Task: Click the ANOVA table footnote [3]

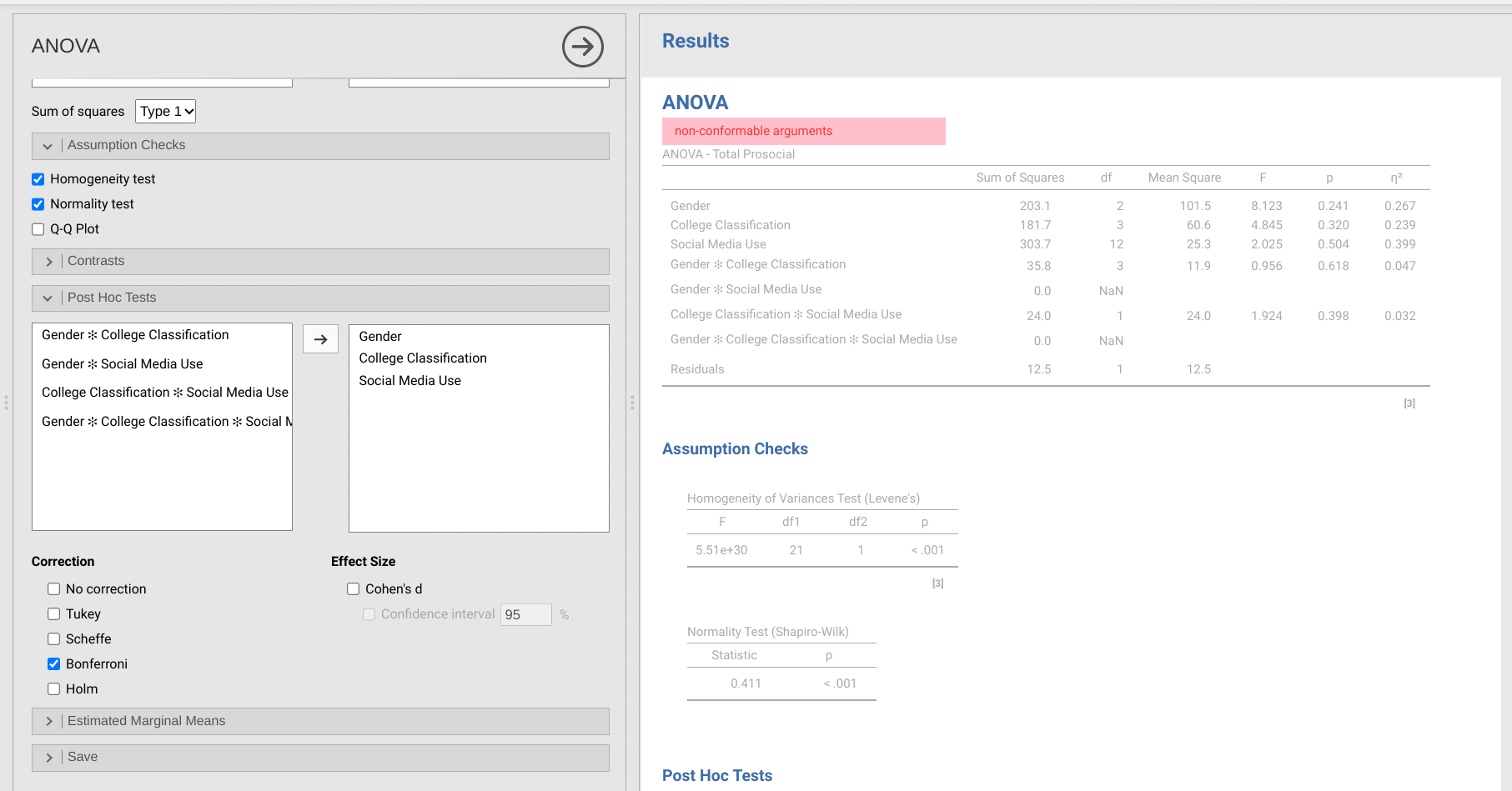Action: (x=1409, y=403)
